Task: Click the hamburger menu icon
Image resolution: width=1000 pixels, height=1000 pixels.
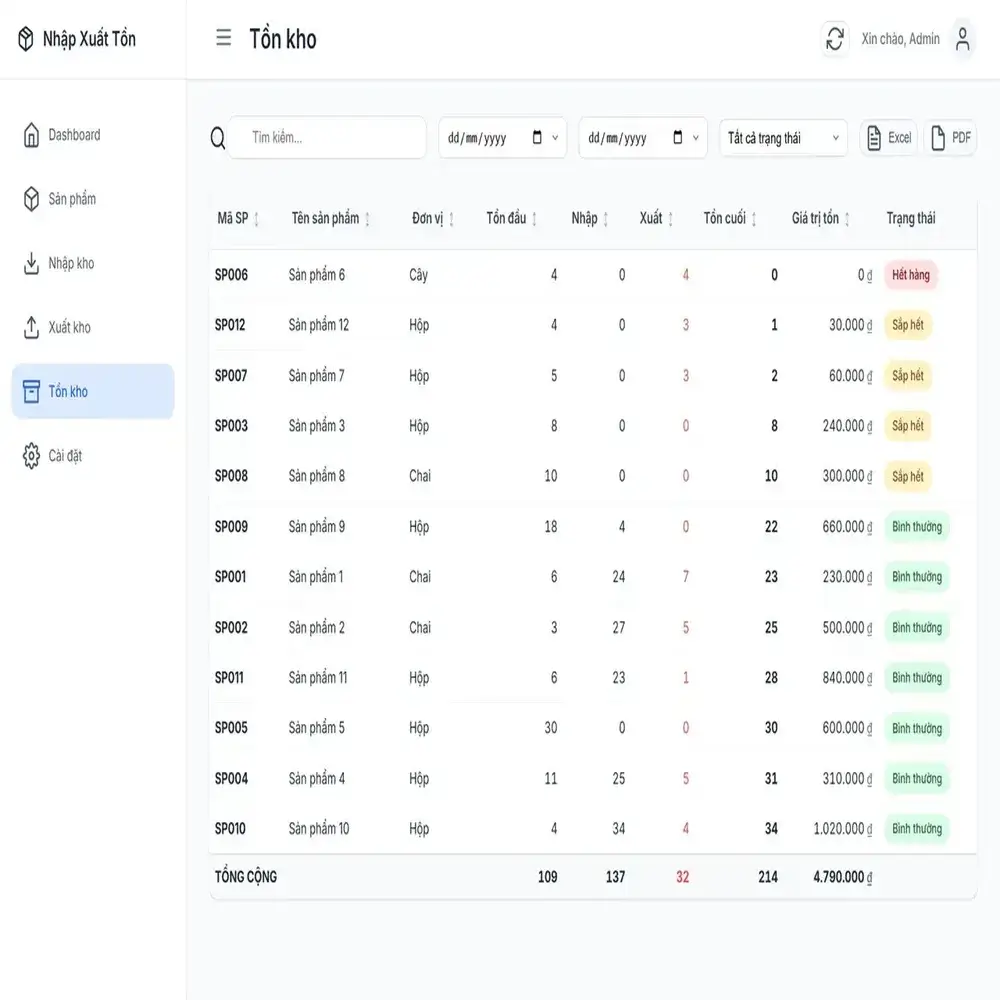Action: [223, 39]
